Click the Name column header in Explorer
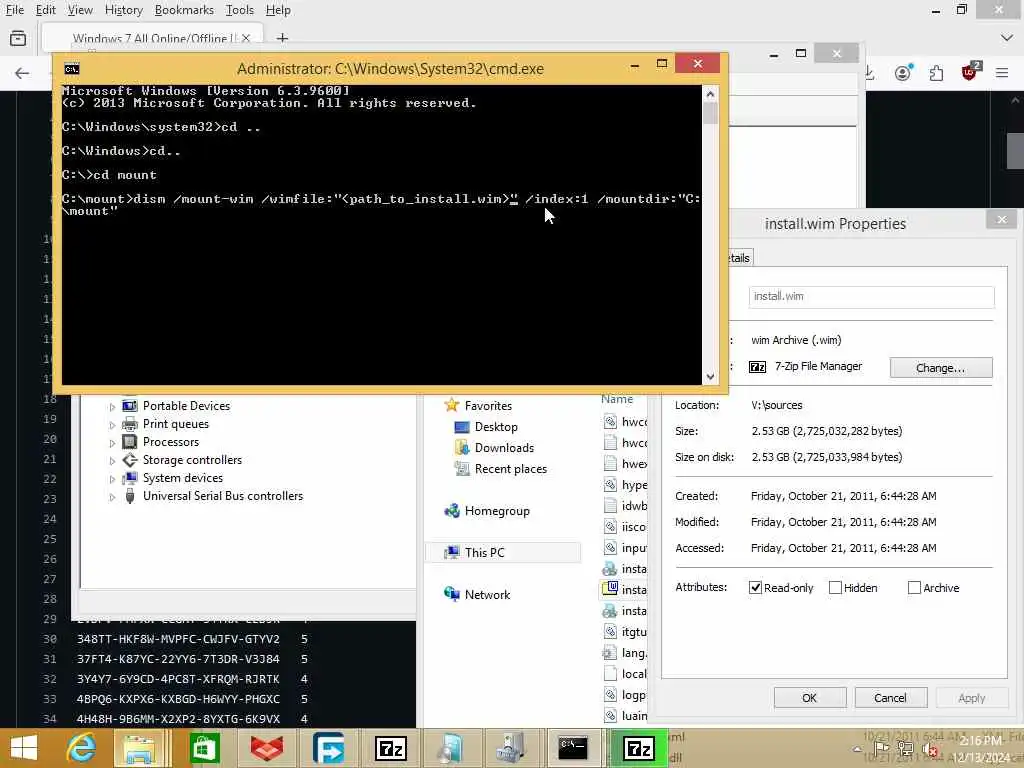1024x768 pixels. (617, 399)
